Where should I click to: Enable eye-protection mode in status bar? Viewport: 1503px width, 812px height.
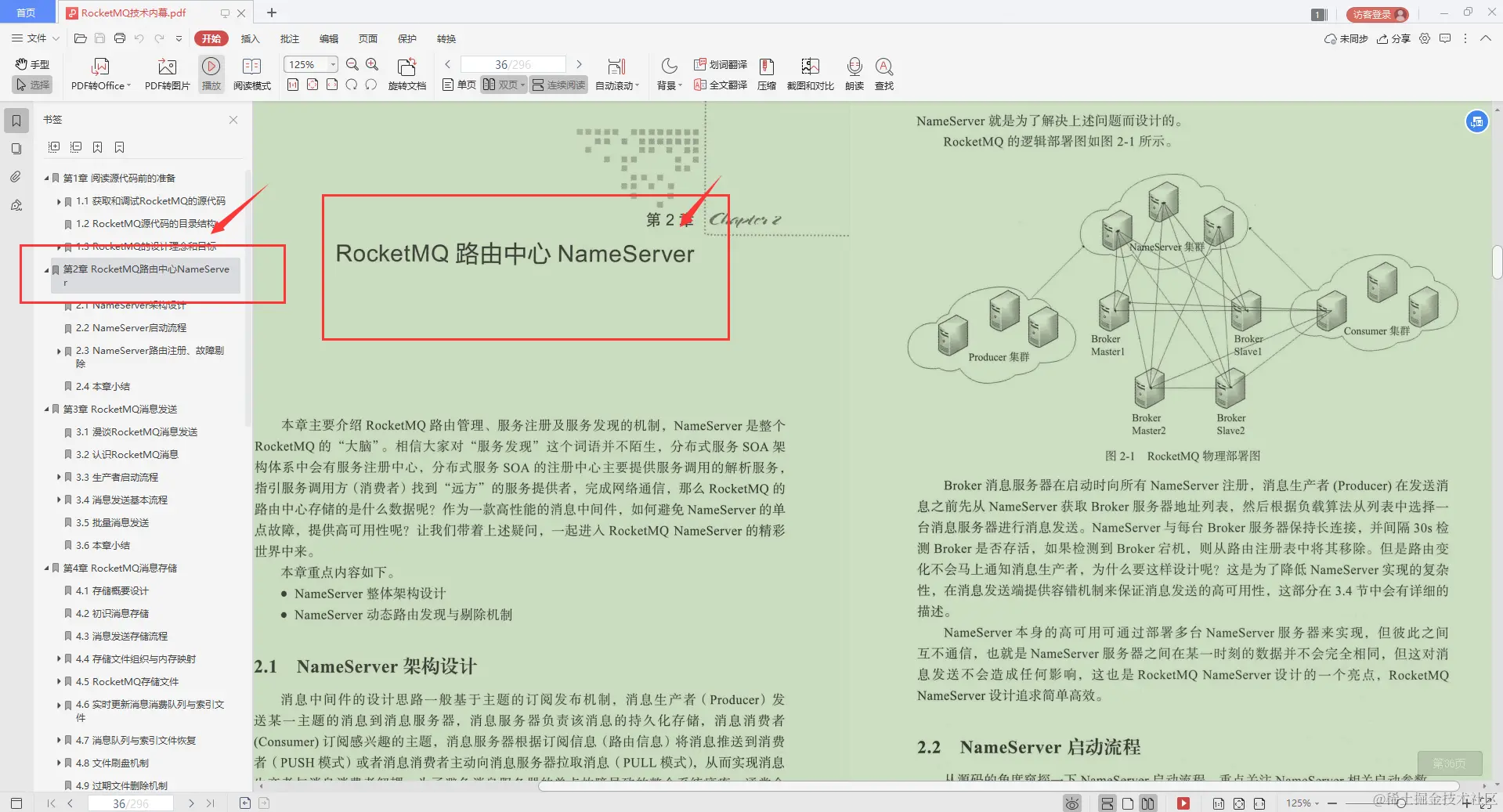tap(1071, 803)
